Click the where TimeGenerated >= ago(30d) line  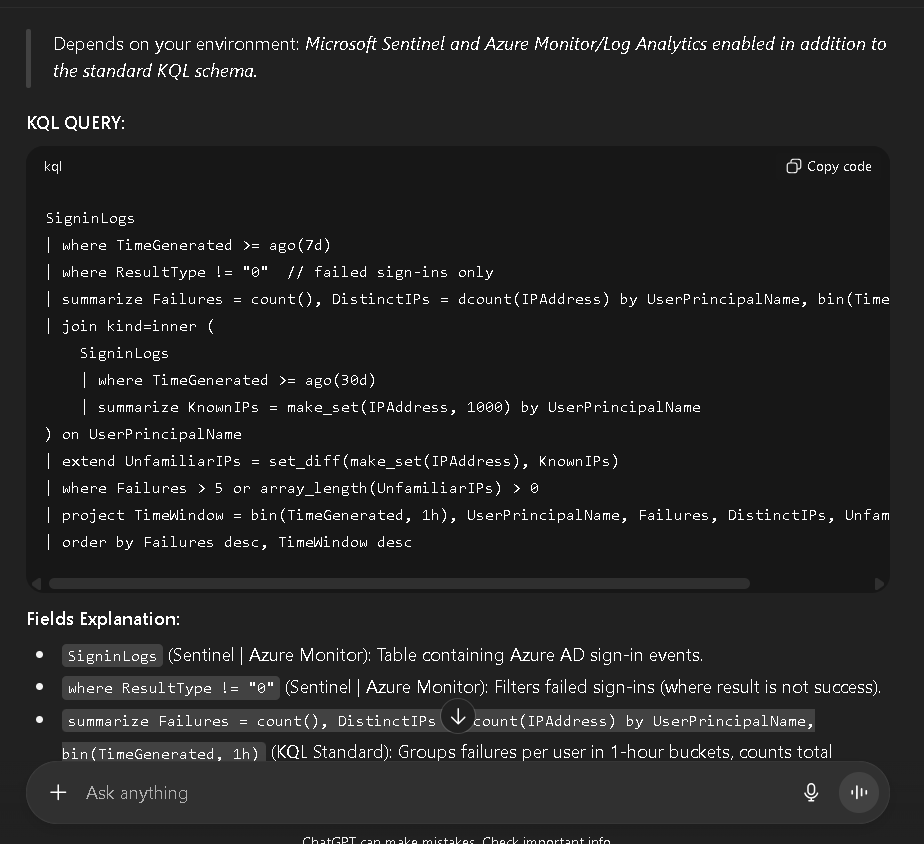pyautogui.click(x=229, y=380)
